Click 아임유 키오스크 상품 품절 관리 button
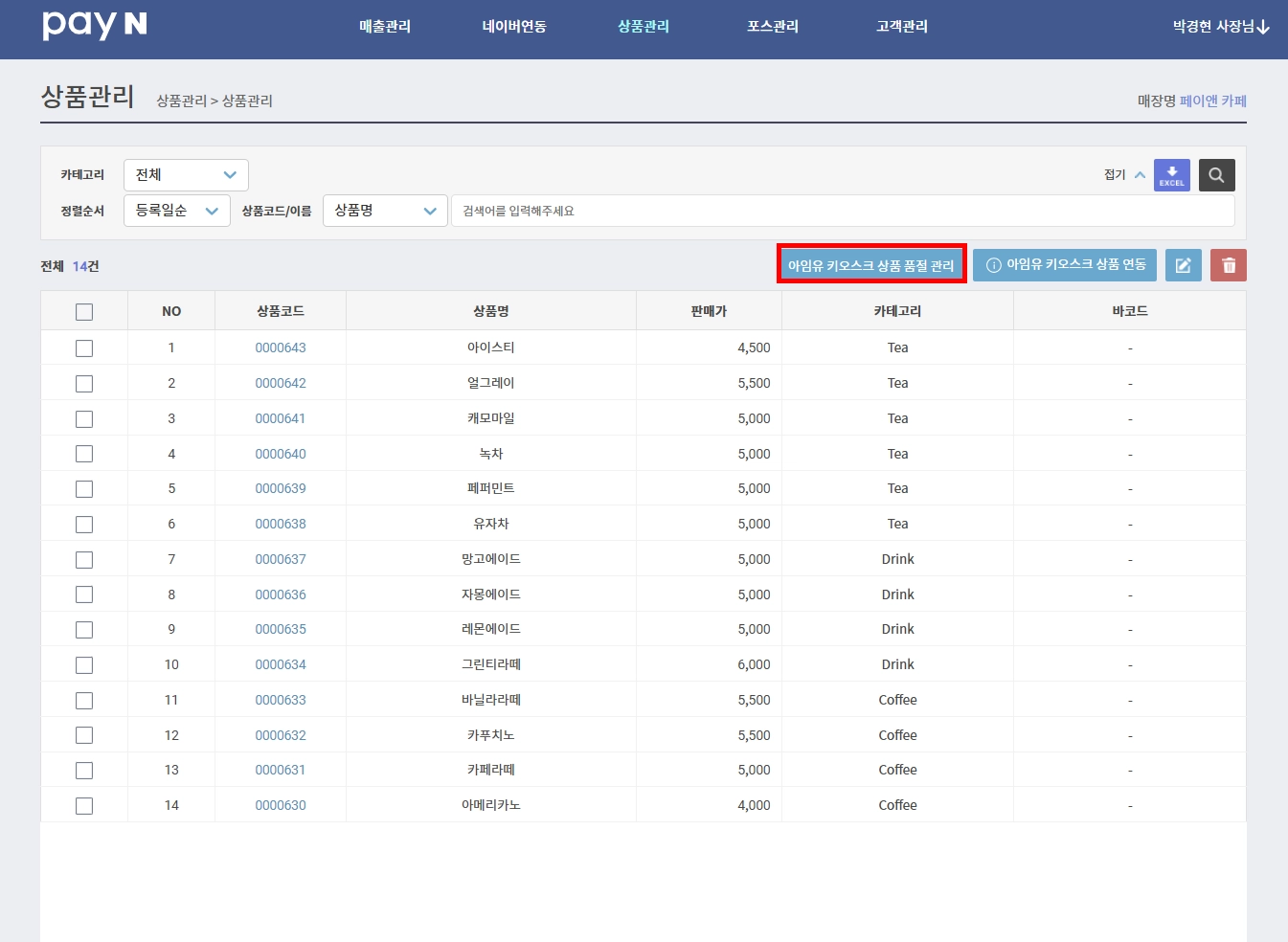Image resolution: width=1288 pixels, height=942 pixels. pos(871,265)
